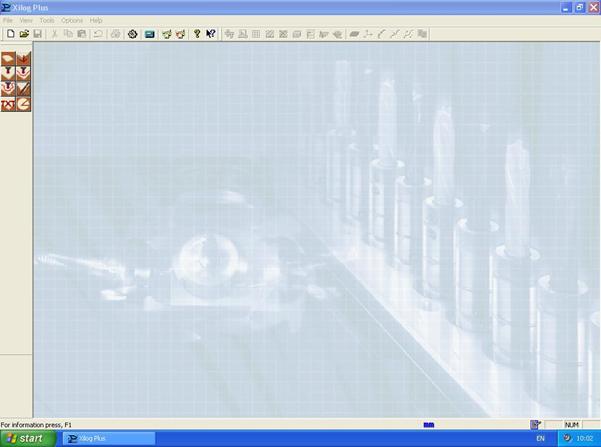Open the Options menu
The image size is (601, 447).
tap(72, 20)
